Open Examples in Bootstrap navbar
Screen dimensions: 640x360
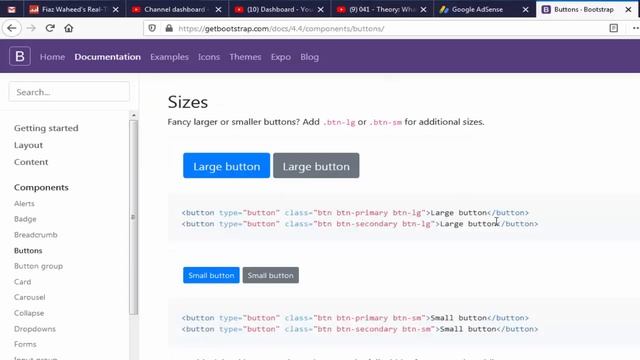(169, 57)
